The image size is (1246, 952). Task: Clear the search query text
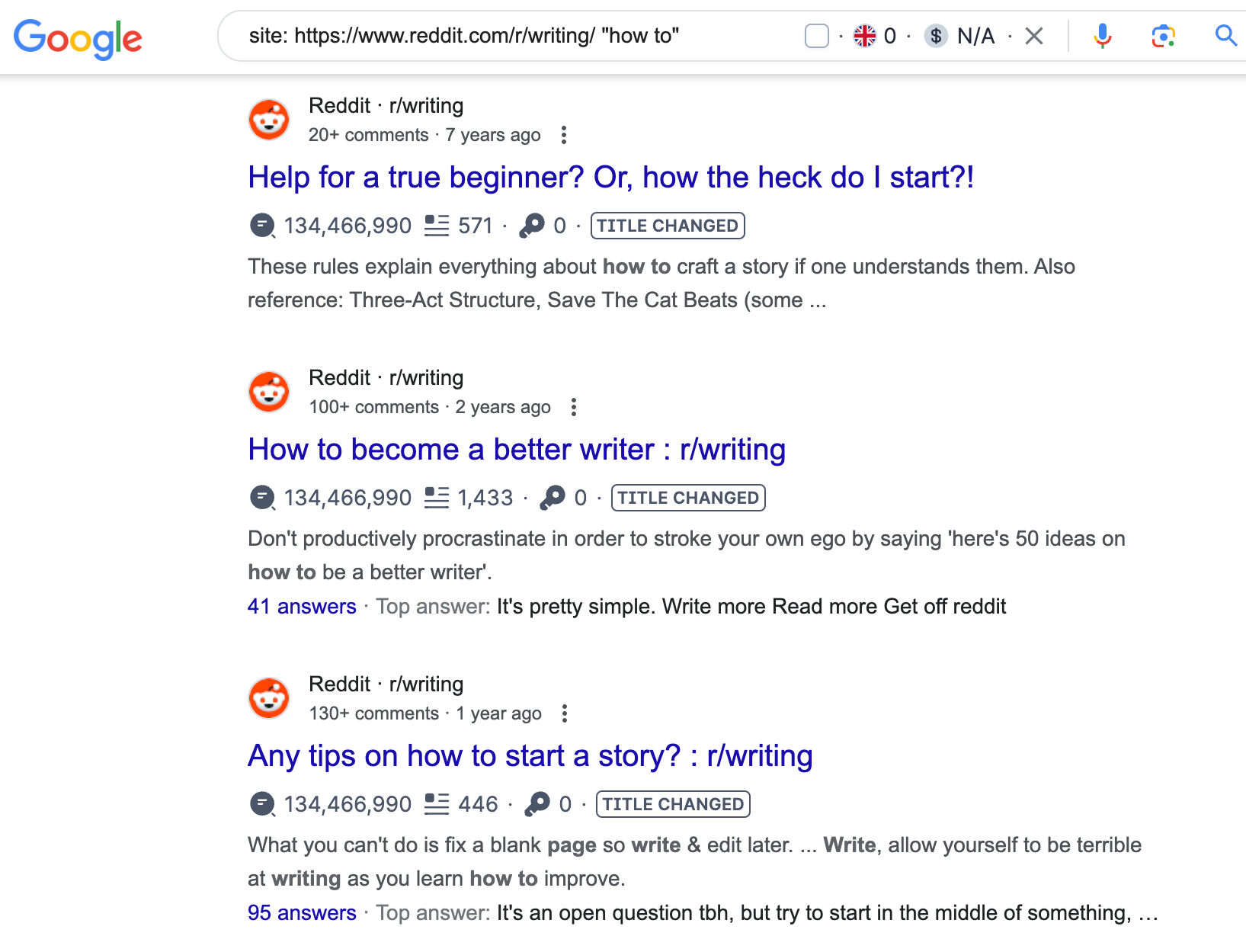tap(1034, 36)
